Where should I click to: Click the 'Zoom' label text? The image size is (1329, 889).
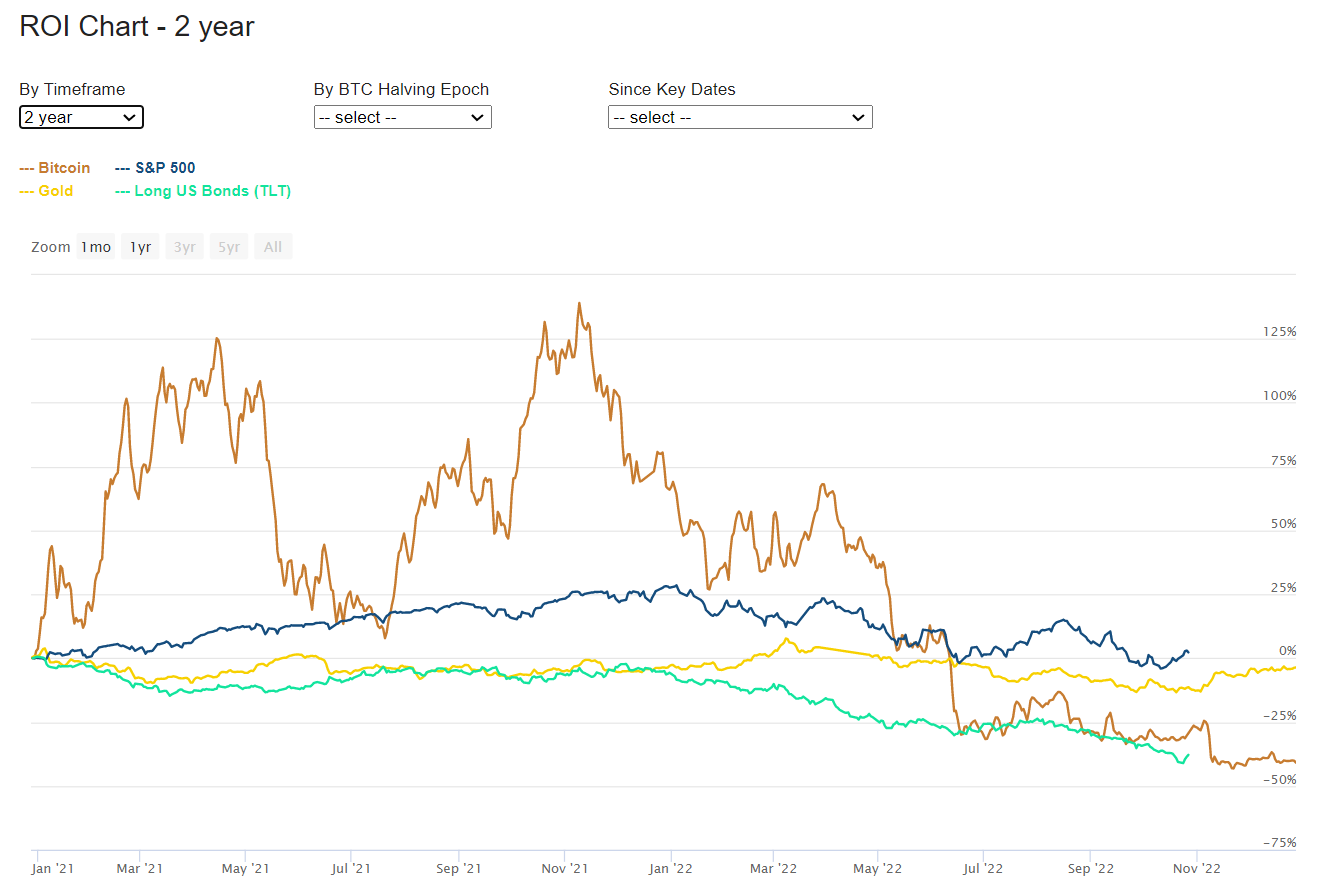coord(51,247)
